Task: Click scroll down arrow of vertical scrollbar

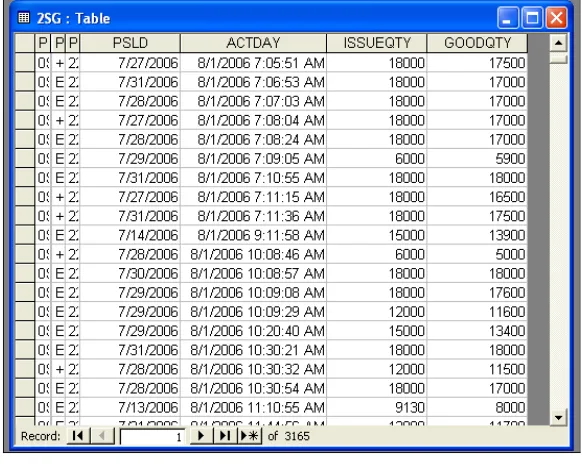Action: pos(558,417)
